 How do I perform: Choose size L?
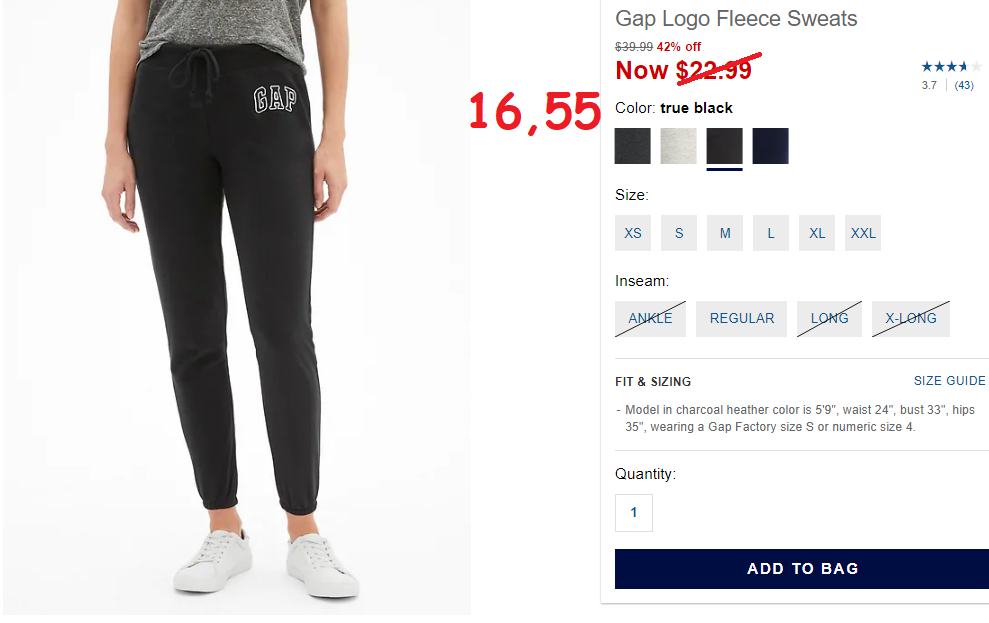pyautogui.click(x=771, y=233)
